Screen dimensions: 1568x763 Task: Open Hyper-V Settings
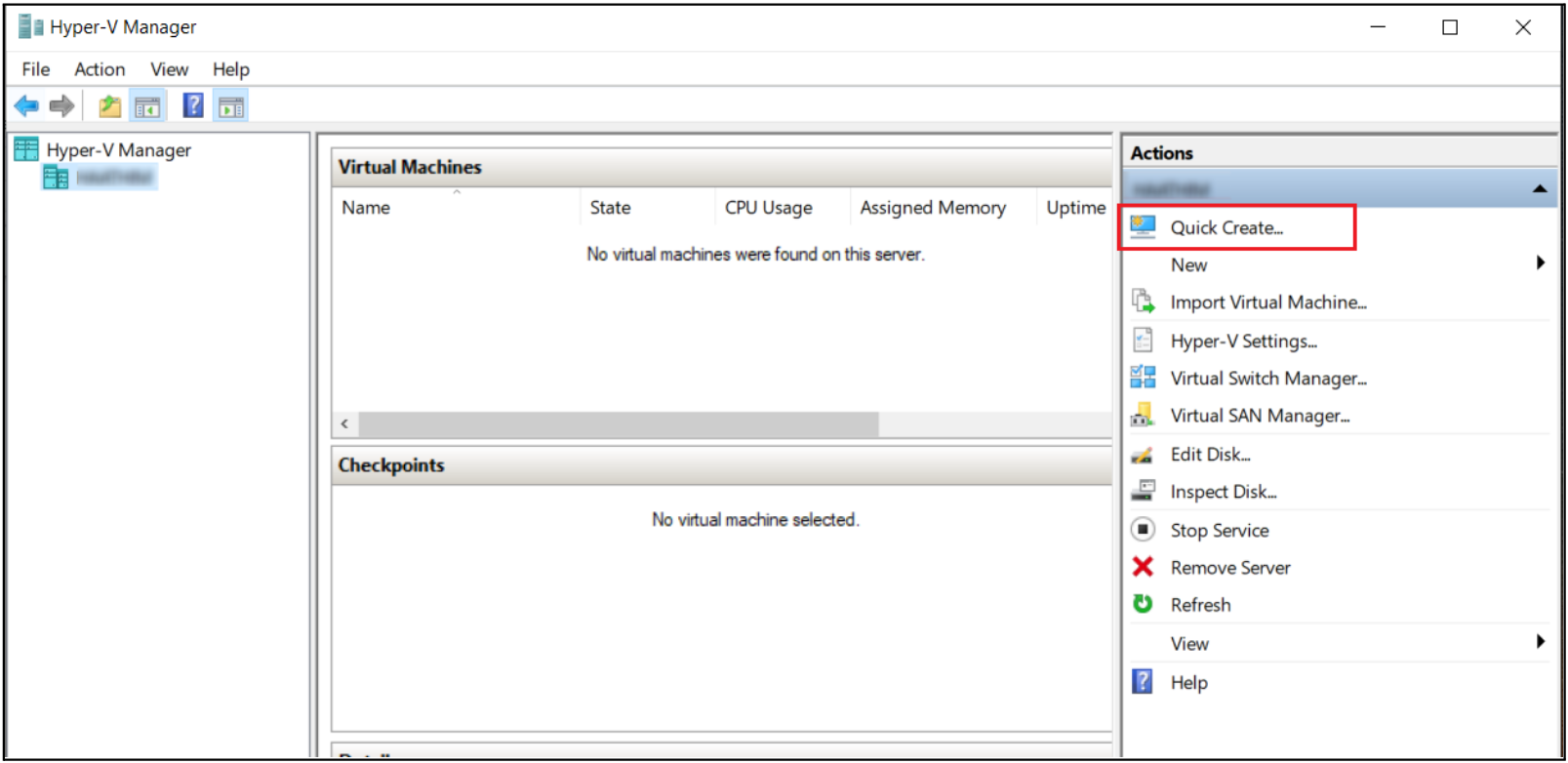tap(1243, 341)
